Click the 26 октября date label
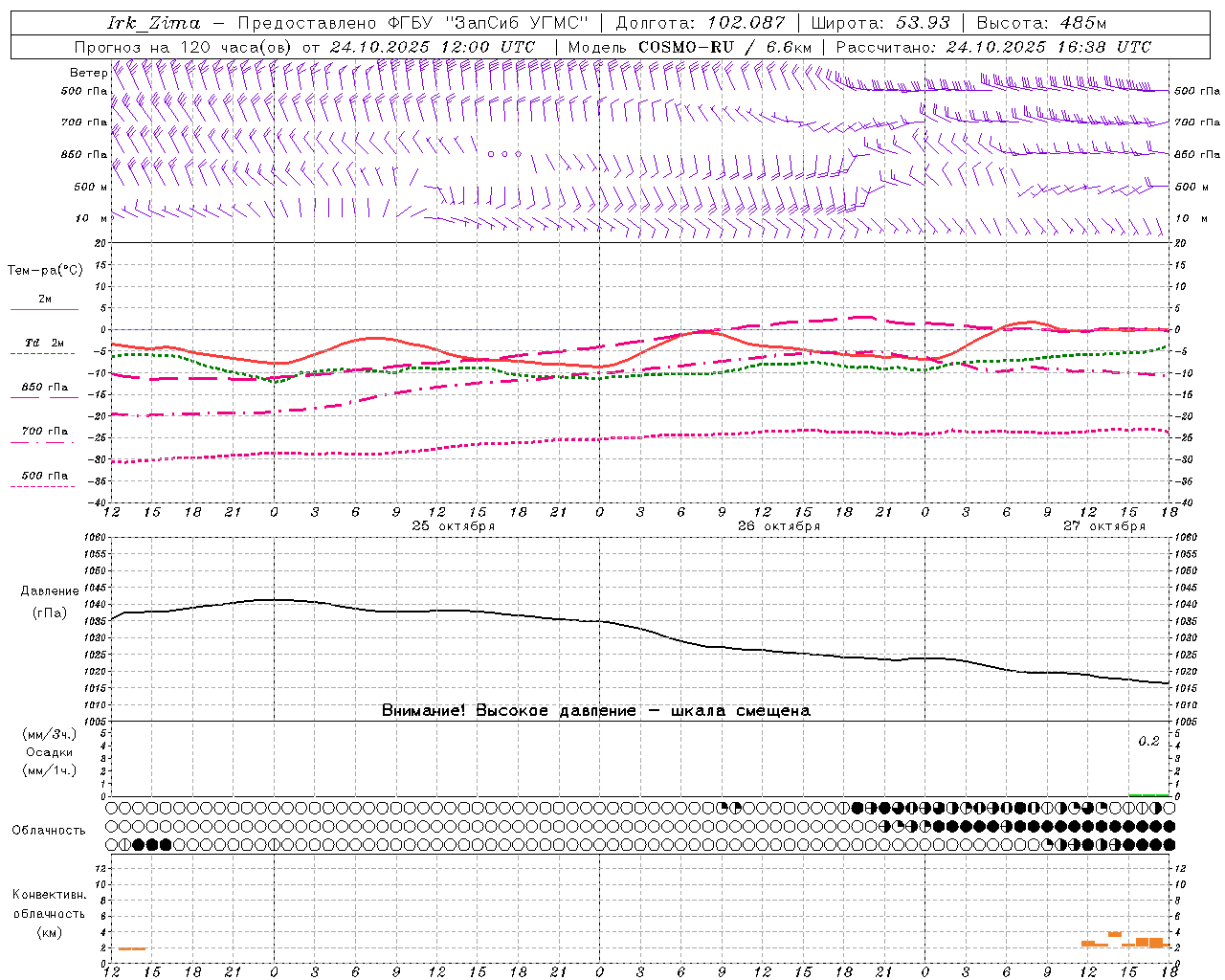Image resolution: width=1225 pixels, height=980 pixels. [779, 526]
